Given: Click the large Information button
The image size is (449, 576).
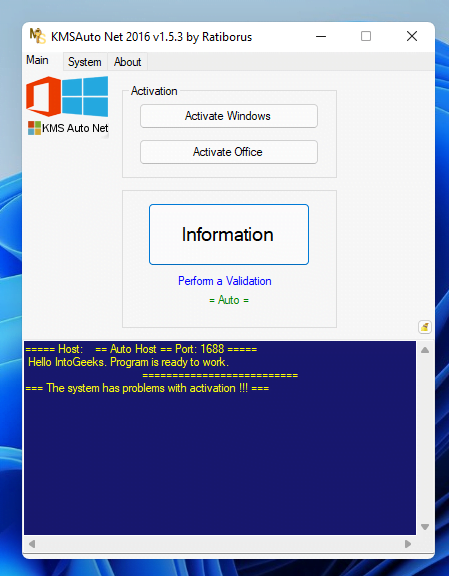Looking at the screenshot, I should click(x=229, y=234).
